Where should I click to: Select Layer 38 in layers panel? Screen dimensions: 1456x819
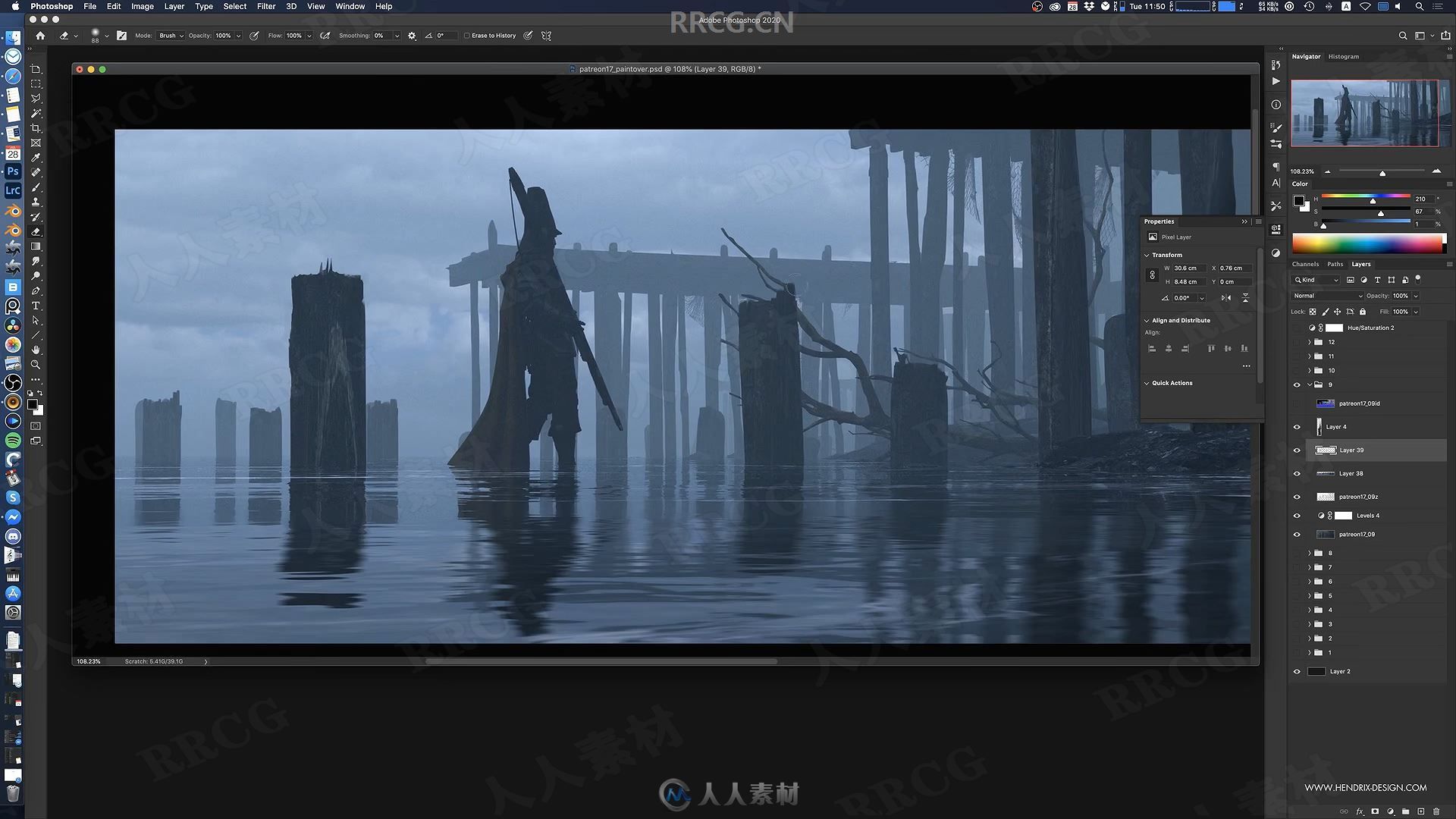[x=1374, y=474]
